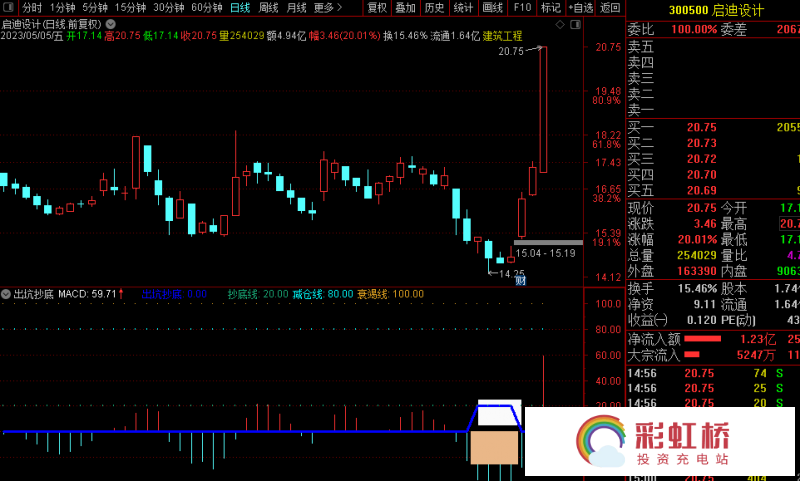Click the 20.75 high price label on chart
Viewport: 800px width, 481px height.
coord(511,52)
